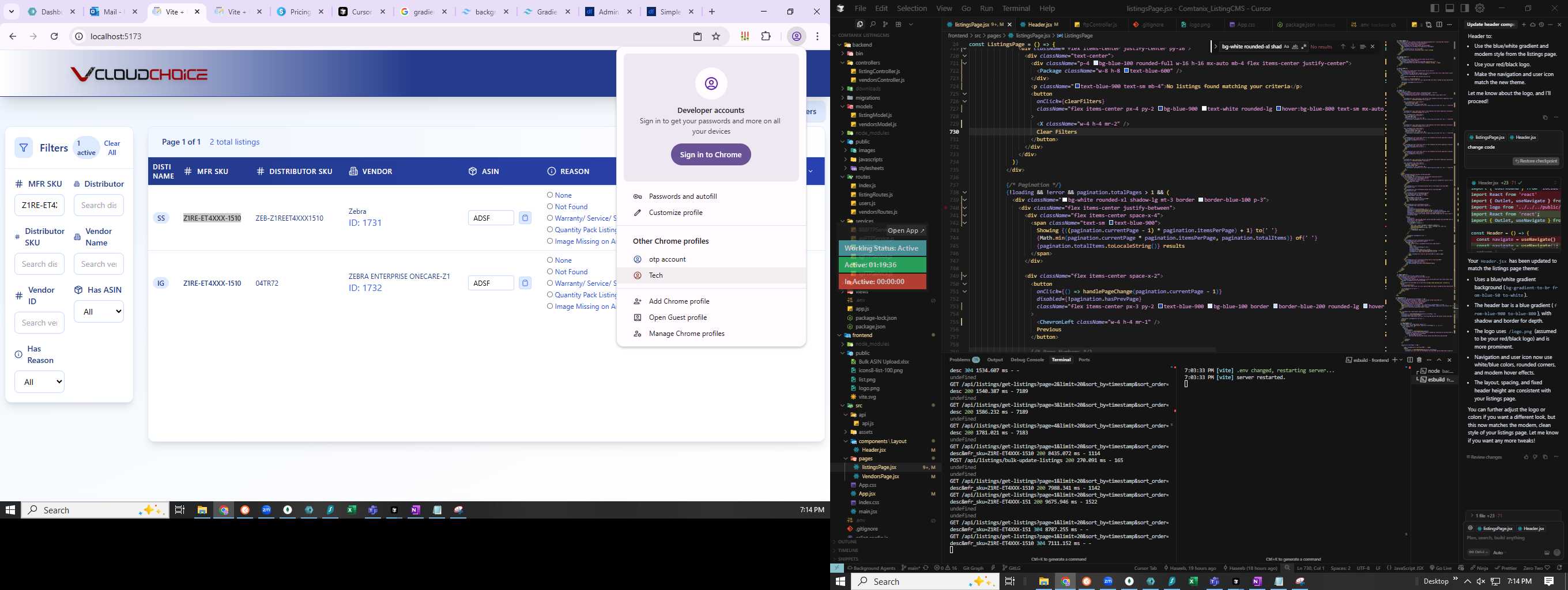Reload the localhost page in Chrome
Viewport: 1568px width, 590px height.
[54, 36]
